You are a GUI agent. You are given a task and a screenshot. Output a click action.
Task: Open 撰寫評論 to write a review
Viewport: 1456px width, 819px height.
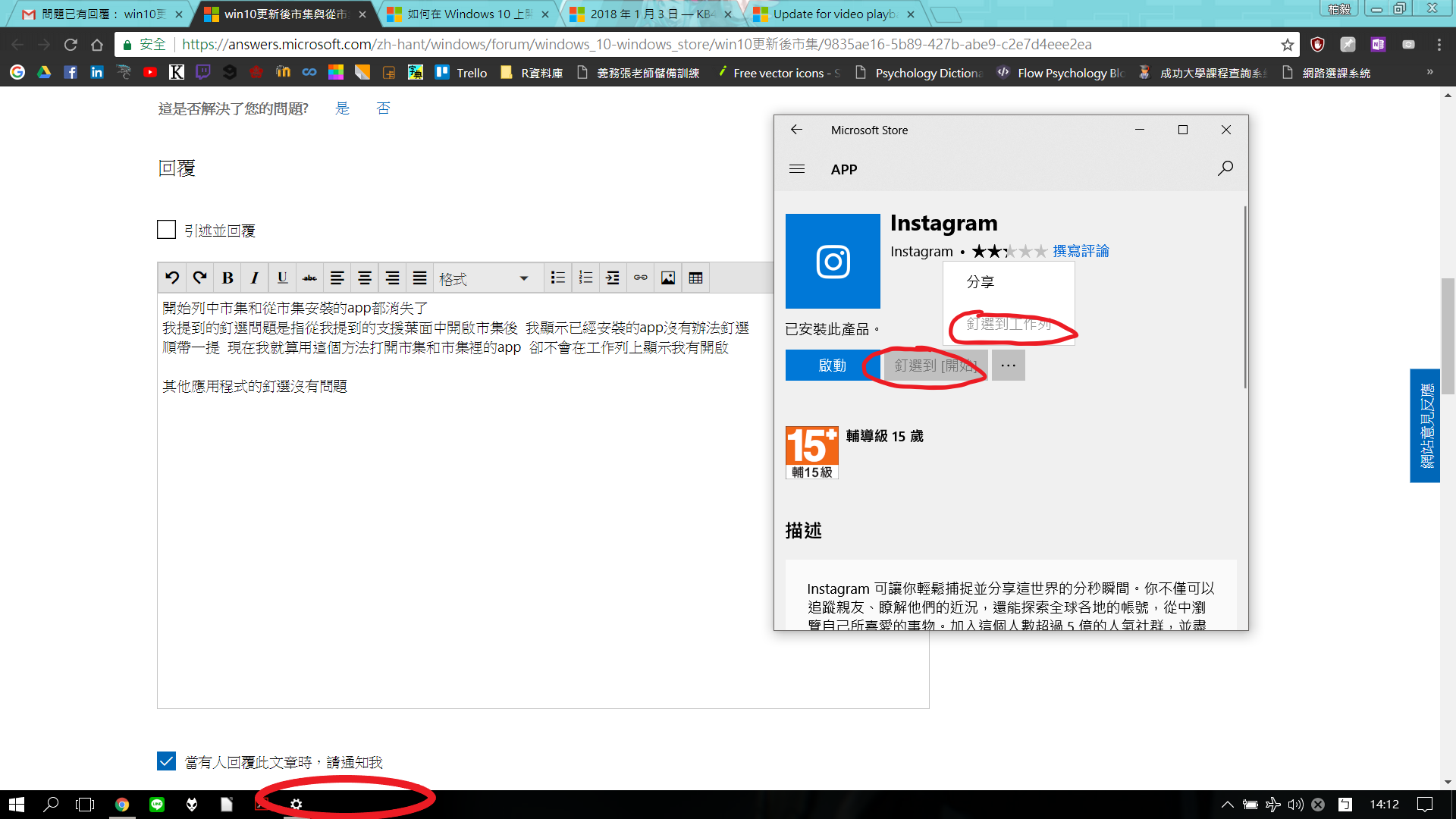click(1080, 251)
